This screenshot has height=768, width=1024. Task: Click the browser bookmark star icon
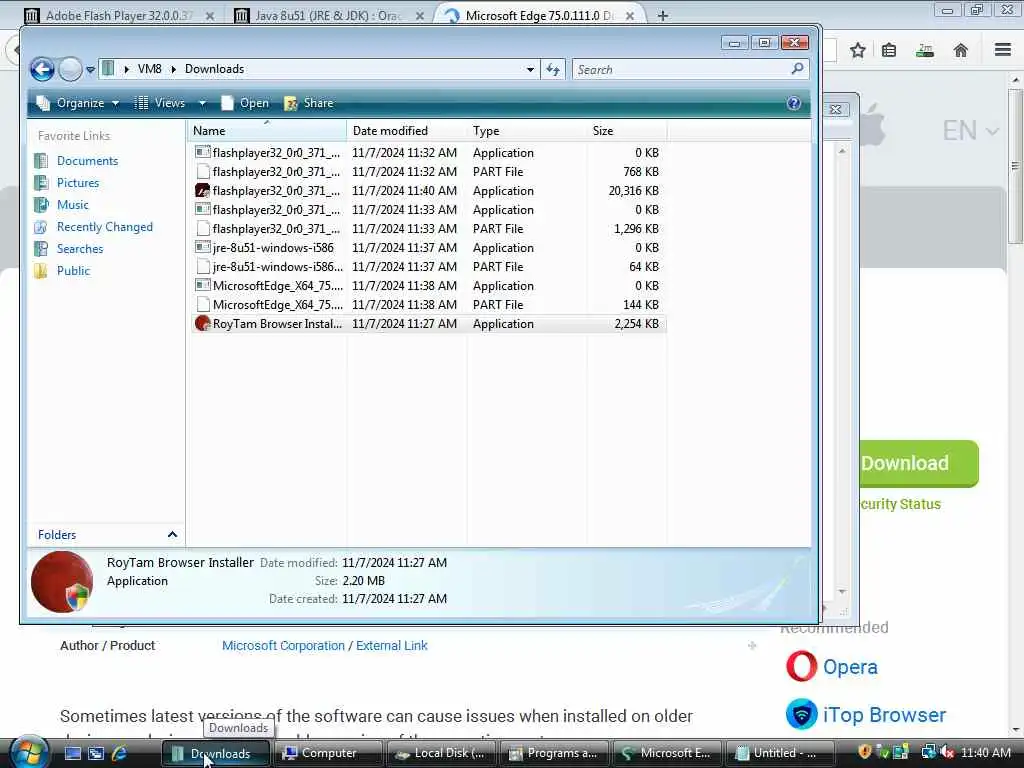[857, 50]
